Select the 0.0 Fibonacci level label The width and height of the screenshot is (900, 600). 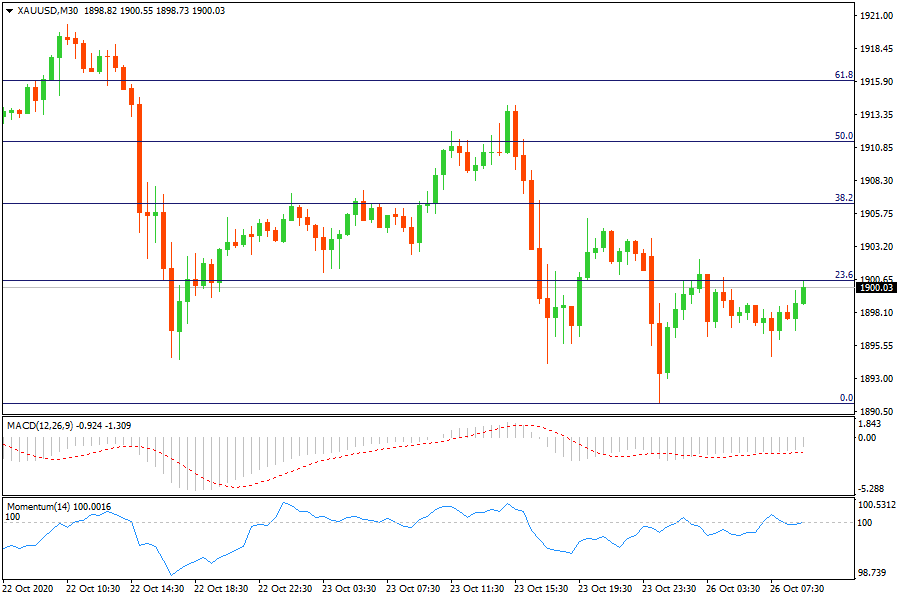(x=845, y=398)
